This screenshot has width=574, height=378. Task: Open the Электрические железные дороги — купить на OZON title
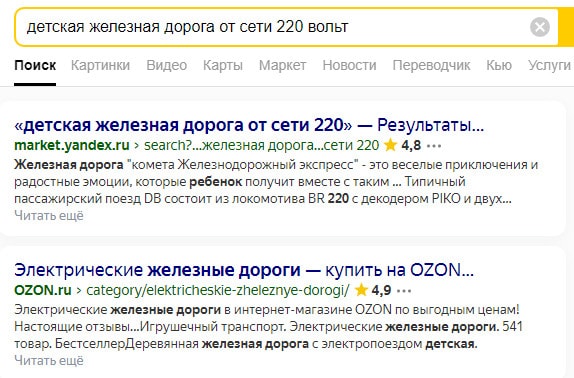[x=244, y=270]
